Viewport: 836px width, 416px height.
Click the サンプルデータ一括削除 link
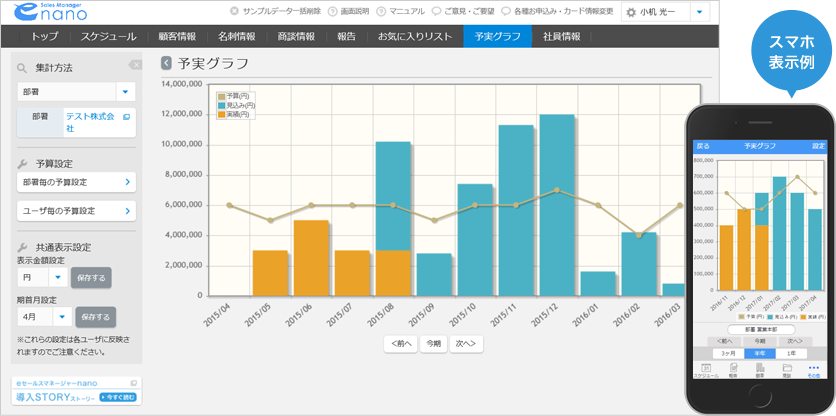[282, 11]
